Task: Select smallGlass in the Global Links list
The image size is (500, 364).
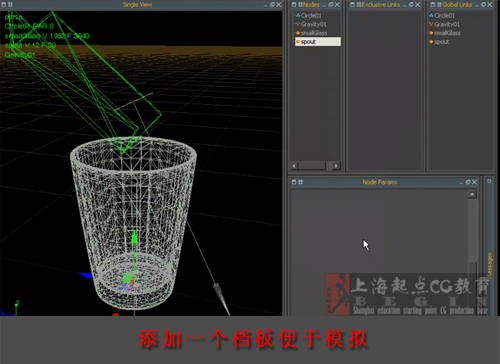Action: tap(447, 33)
